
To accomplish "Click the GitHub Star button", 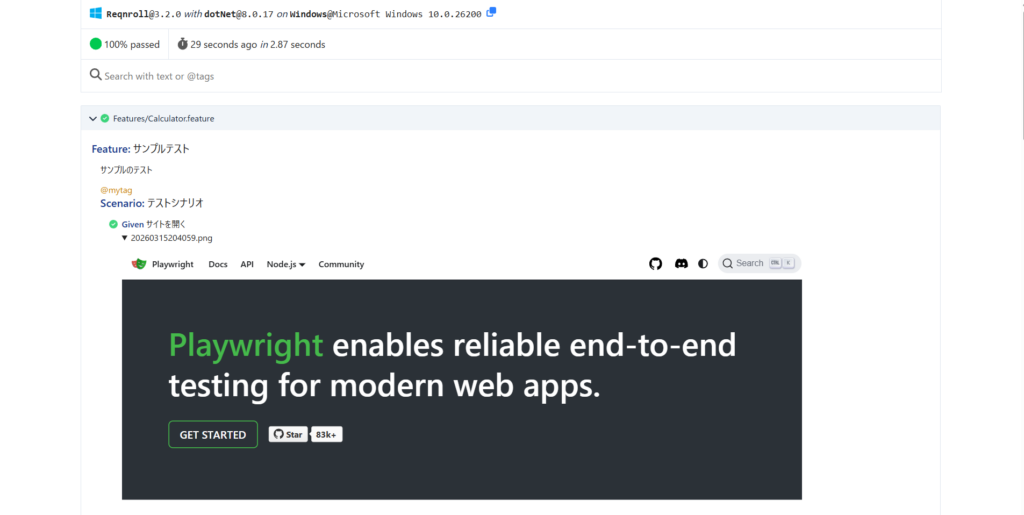I will pyautogui.click(x=288, y=435).
